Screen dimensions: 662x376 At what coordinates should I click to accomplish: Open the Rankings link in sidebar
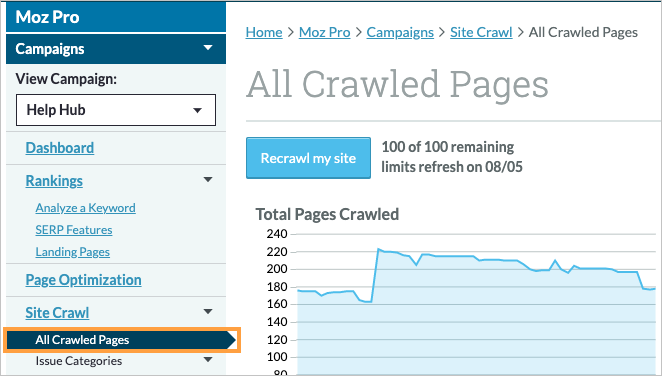tap(54, 181)
